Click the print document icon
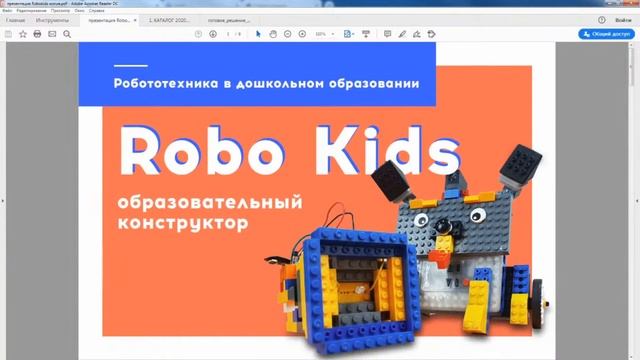Viewport: 640px width, 360px height. tap(37, 34)
